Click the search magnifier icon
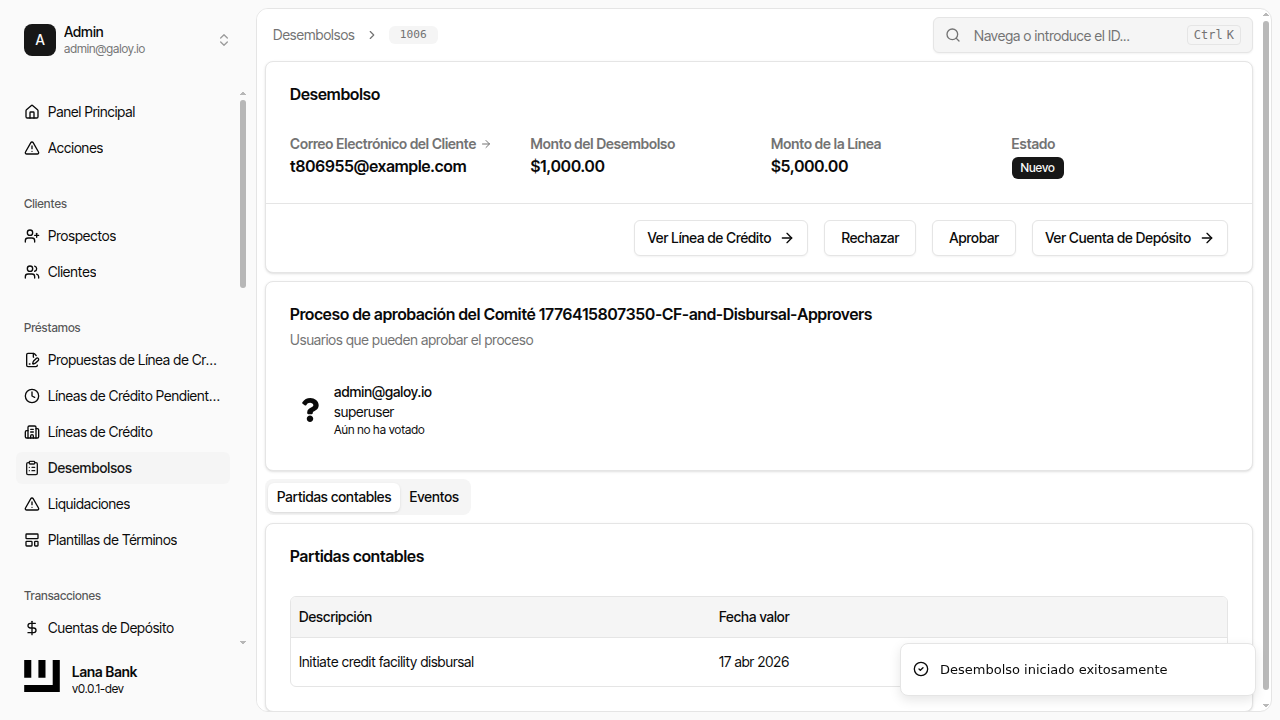Screen dimensions: 1280x720 [954, 35]
